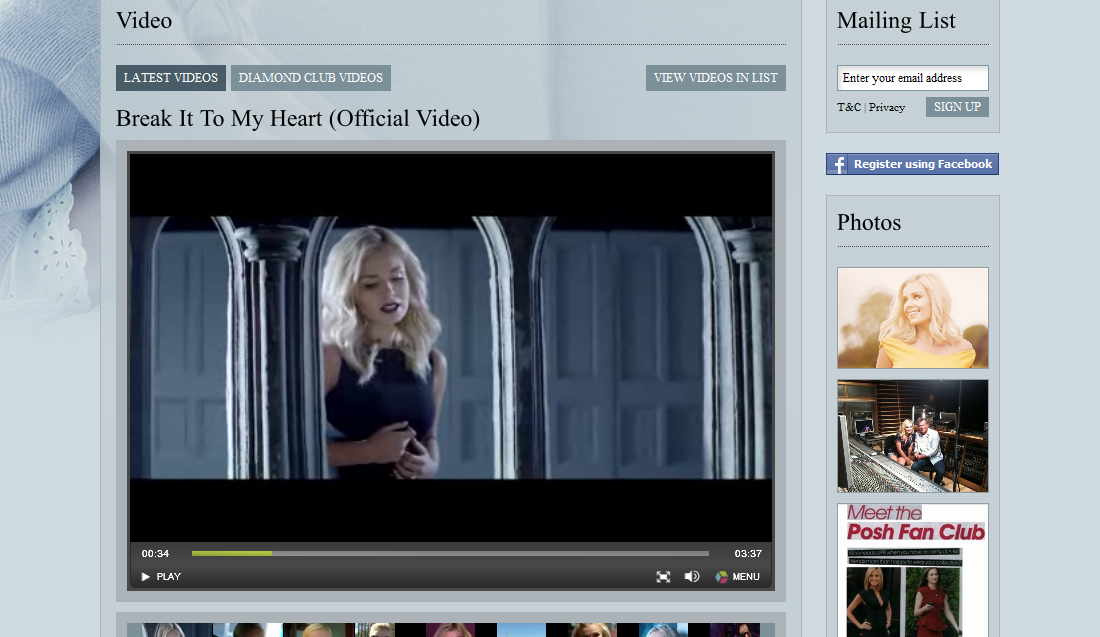The height and width of the screenshot is (637, 1100).
Task: Click the video frame in the player
Action: 451,347
